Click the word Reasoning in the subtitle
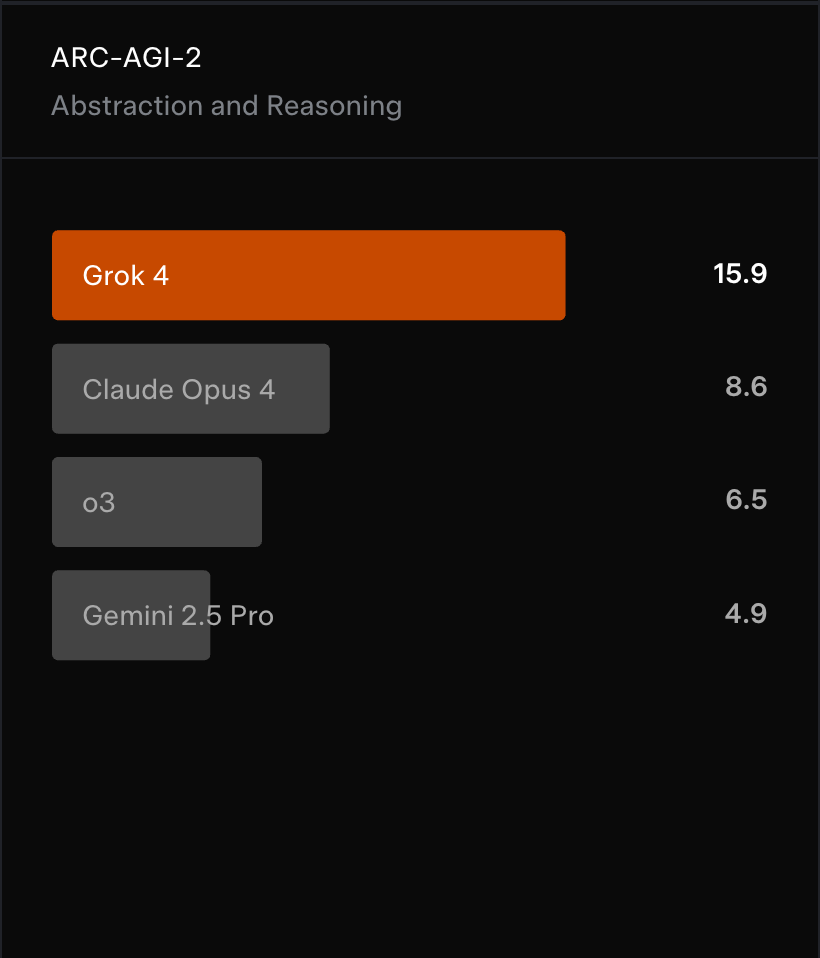820x958 pixels. [334, 107]
